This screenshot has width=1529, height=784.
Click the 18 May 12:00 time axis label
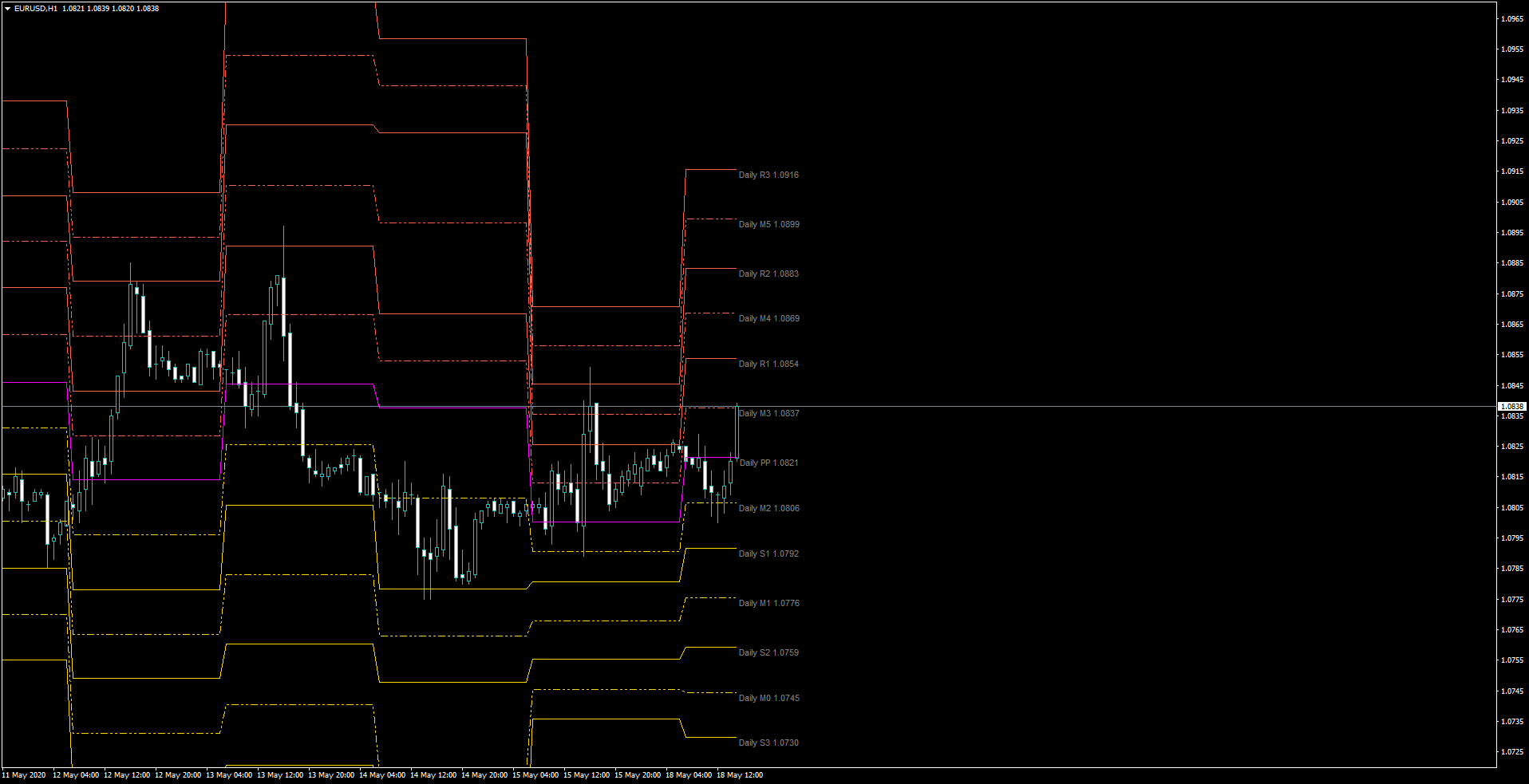(740, 775)
